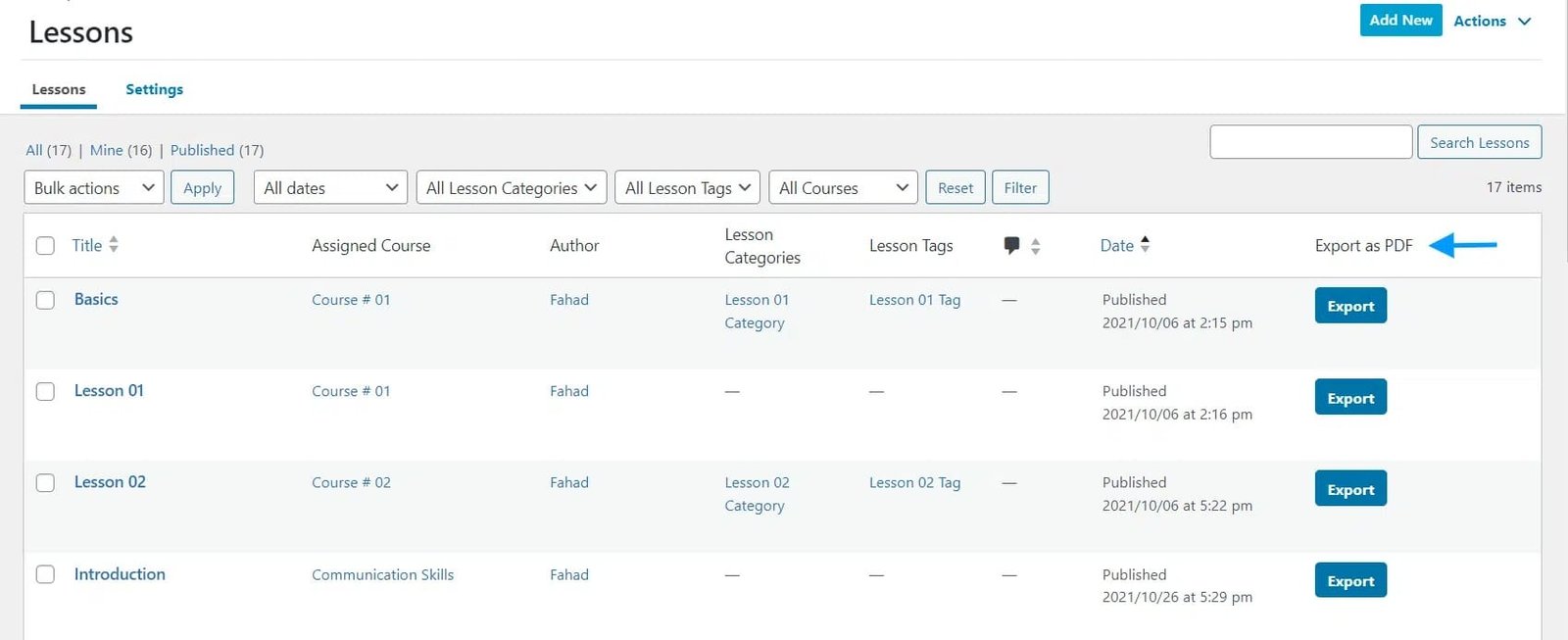Select the Lessons tab
The height and width of the screenshot is (640, 1568).
tap(59, 89)
